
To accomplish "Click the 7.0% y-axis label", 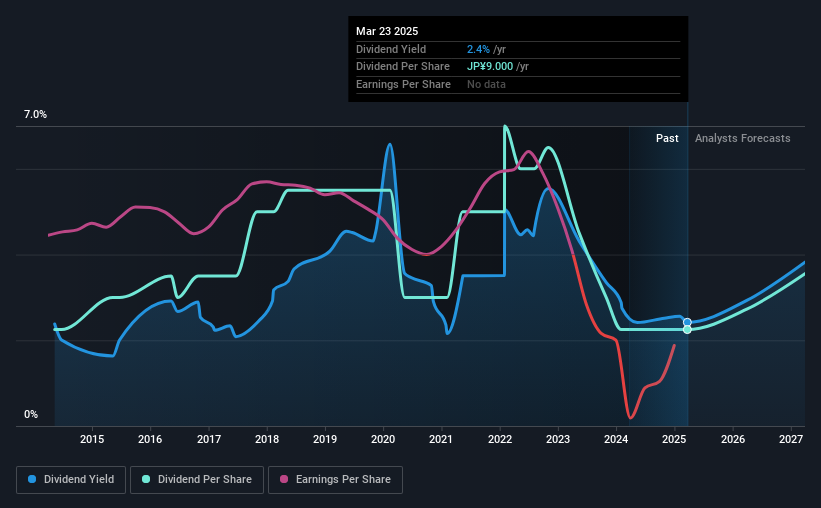I will 35,115.
